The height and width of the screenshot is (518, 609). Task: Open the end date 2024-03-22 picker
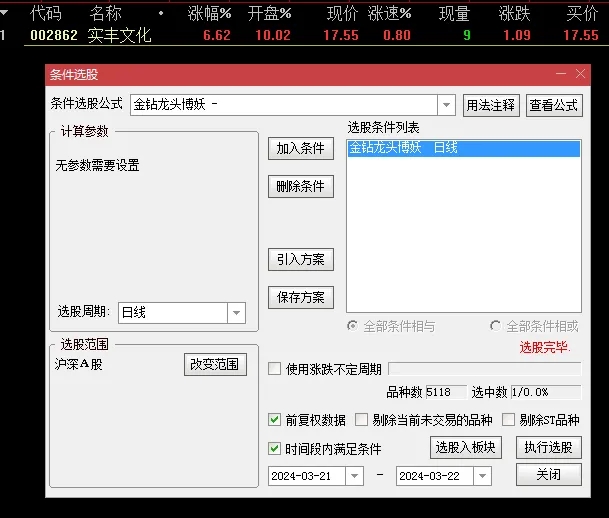click(481, 476)
